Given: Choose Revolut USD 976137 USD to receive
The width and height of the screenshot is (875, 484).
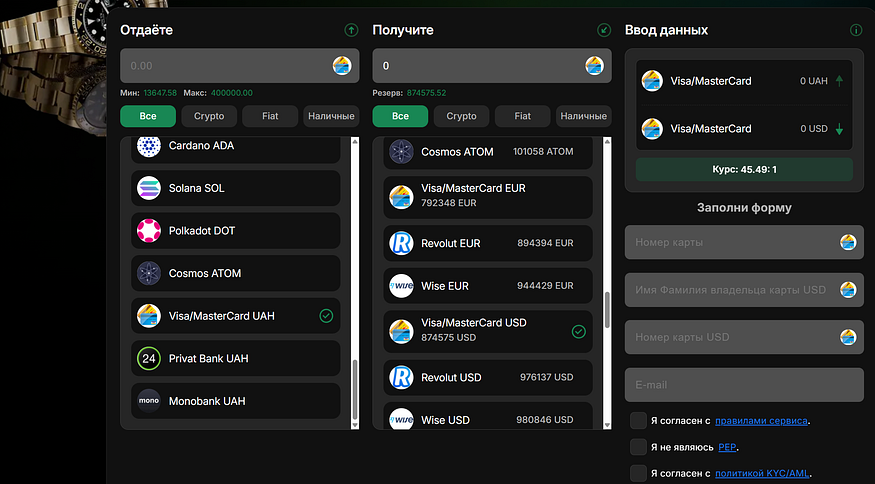Looking at the screenshot, I should pyautogui.click(x=488, y=377).
